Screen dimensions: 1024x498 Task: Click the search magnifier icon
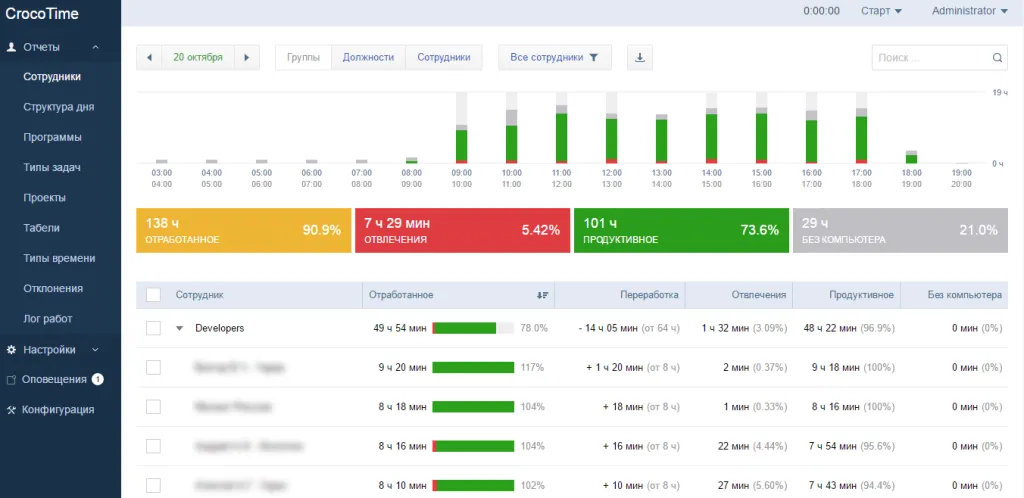pos(997,58)
